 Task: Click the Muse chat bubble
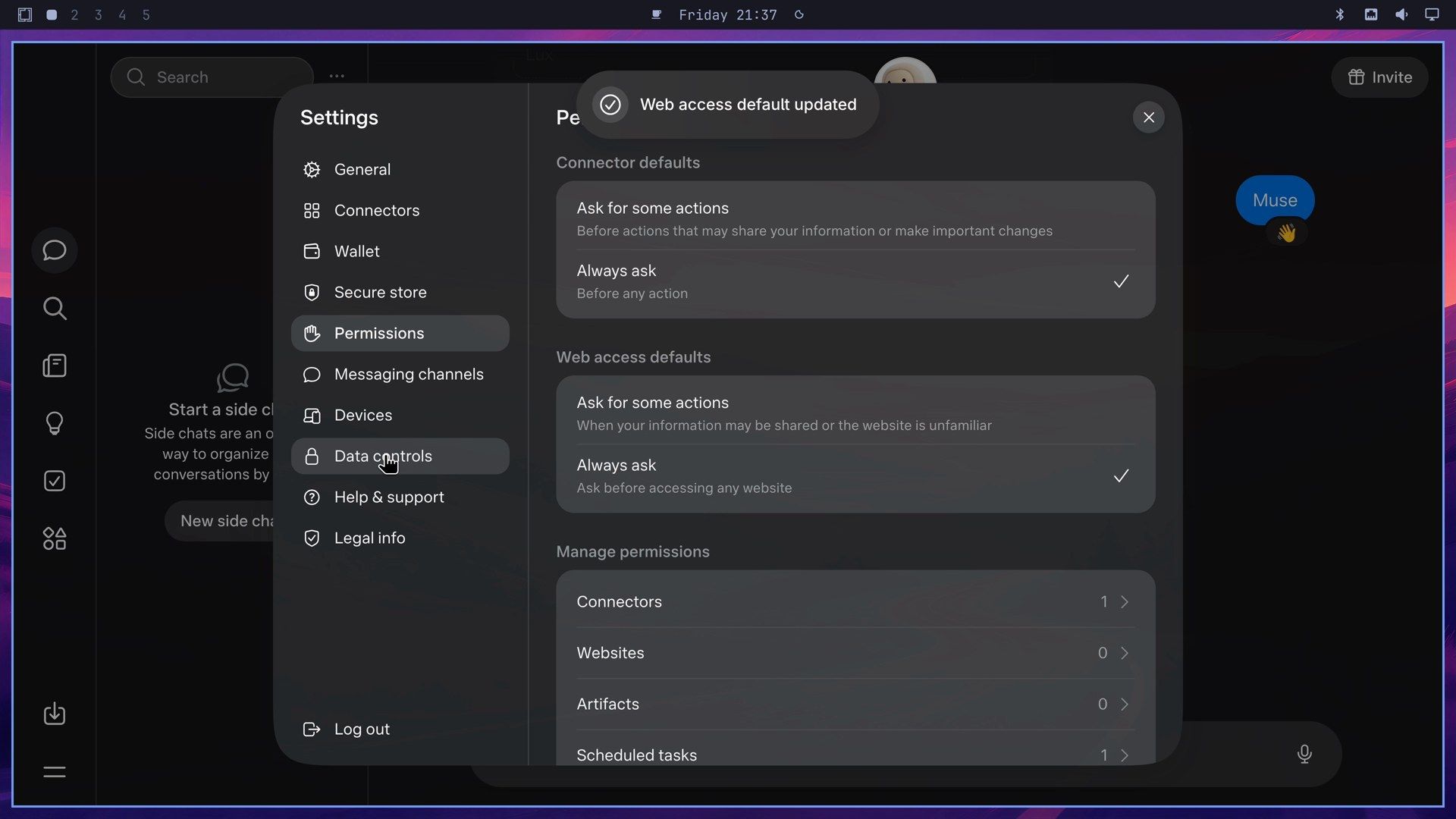[x=1275, y=200]
